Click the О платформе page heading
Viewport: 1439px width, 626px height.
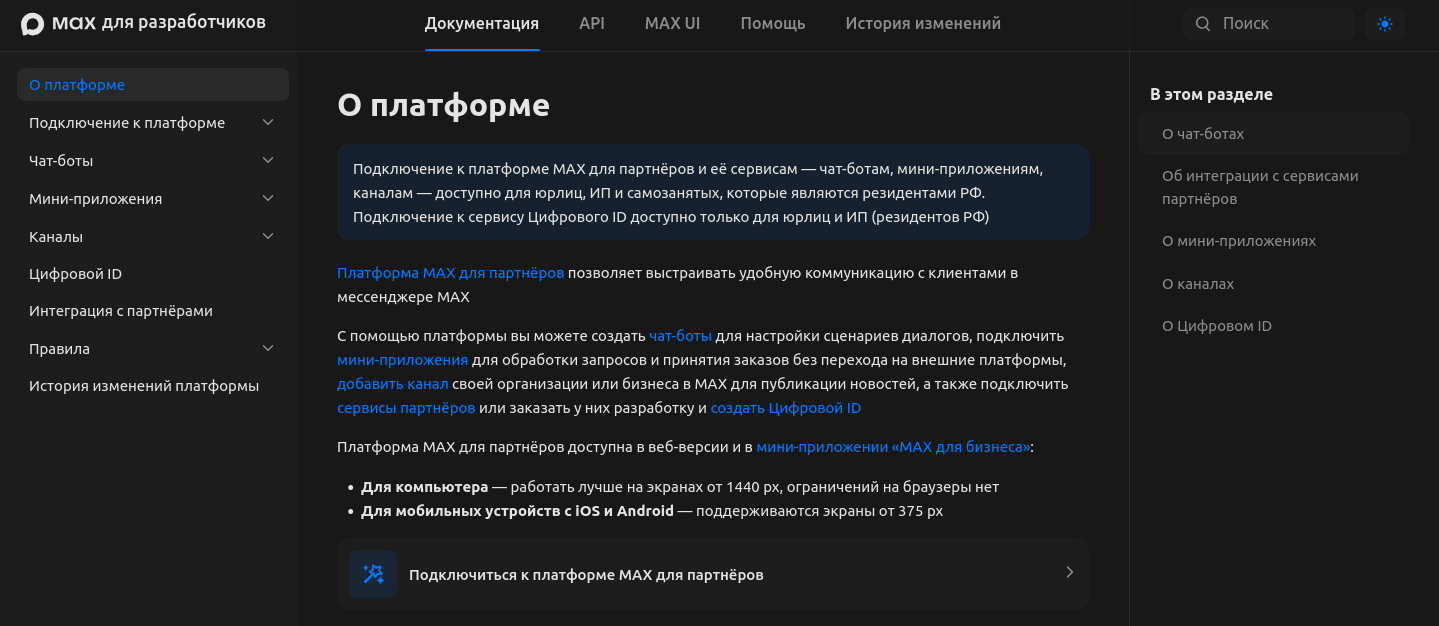[444, 105]
